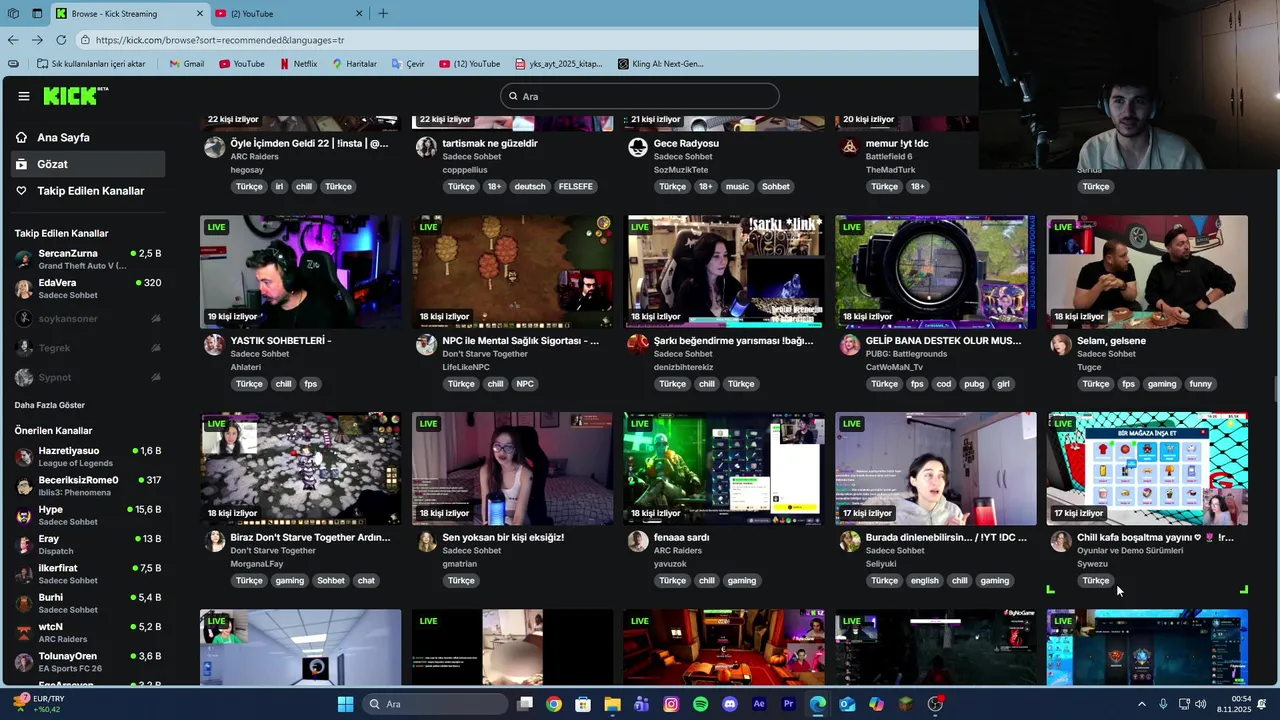The height and width of the screenshot is (720, 1280).
Task: Open Selam, gelsene stream title
Action: pos(1111,341)
